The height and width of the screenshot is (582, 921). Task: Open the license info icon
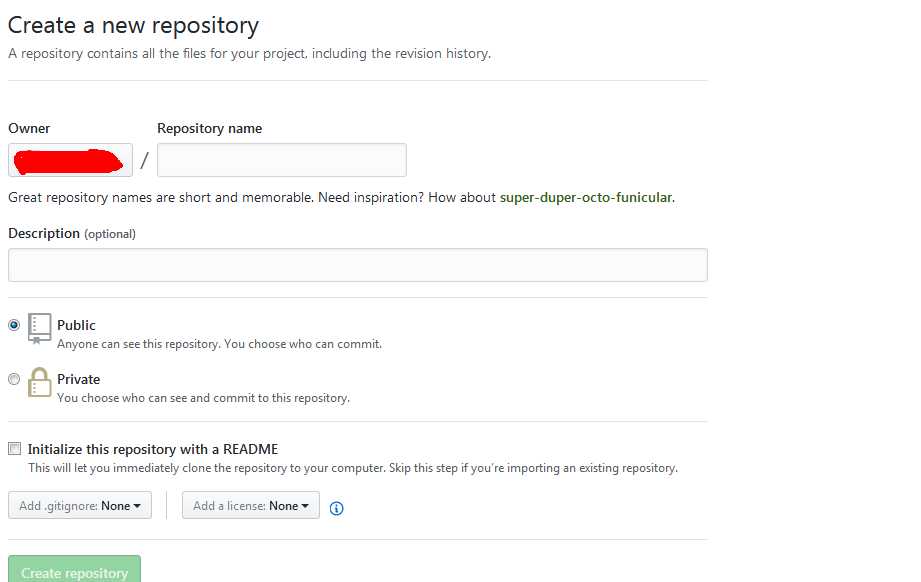(x=337, y=508)
